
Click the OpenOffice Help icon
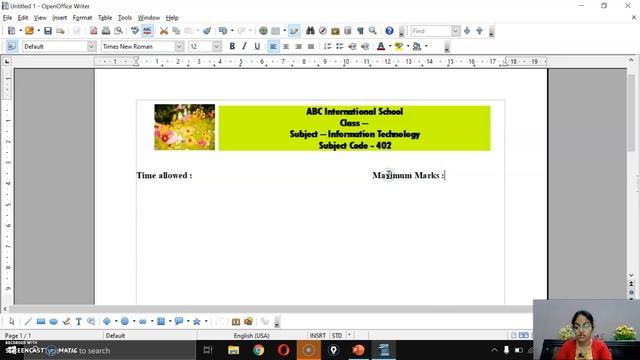coord(389,31)
